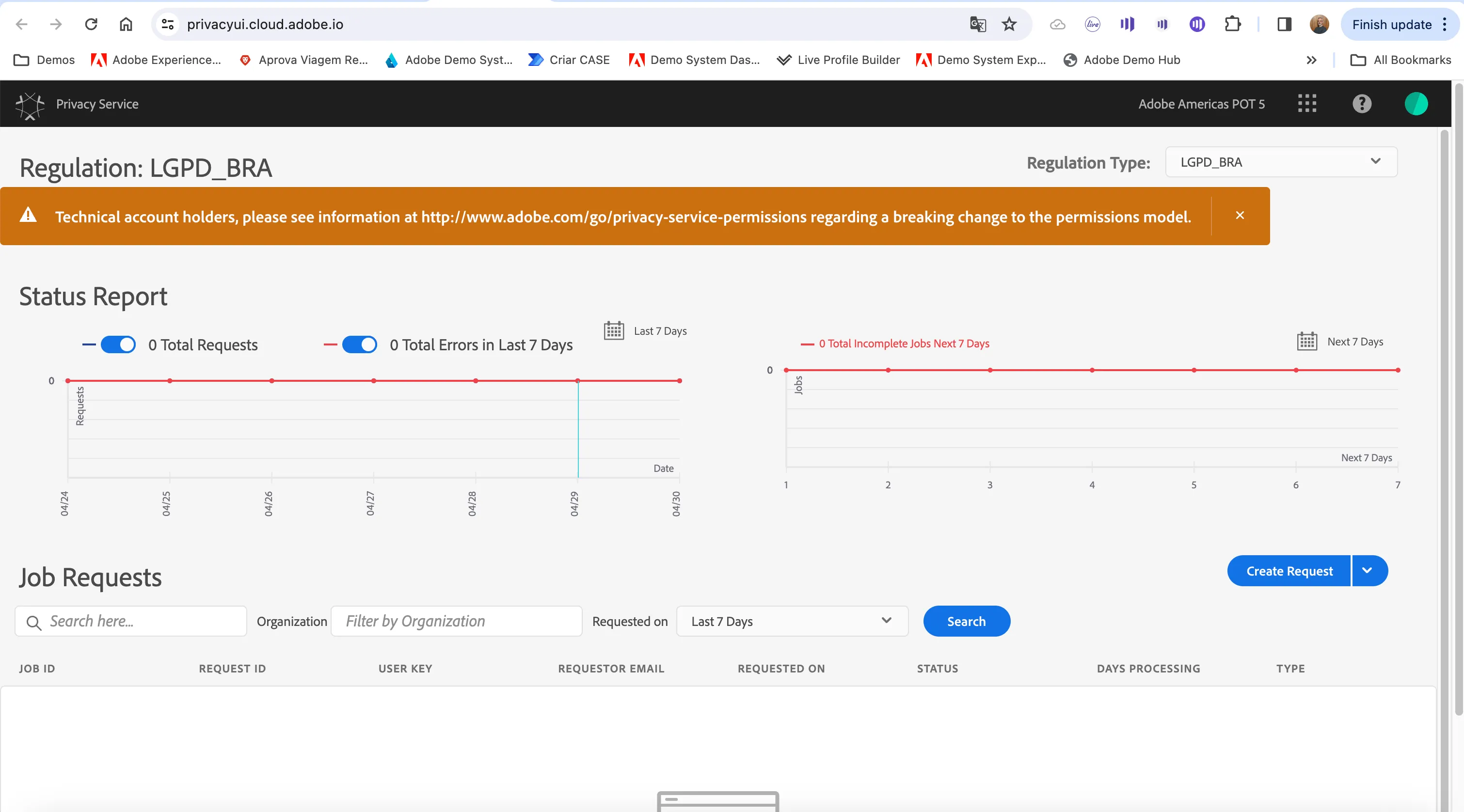The height and width of the screenshot is (812, 1464).
Task: Open Demo System Das... bookmark
Action: click(x=694, y=60)
